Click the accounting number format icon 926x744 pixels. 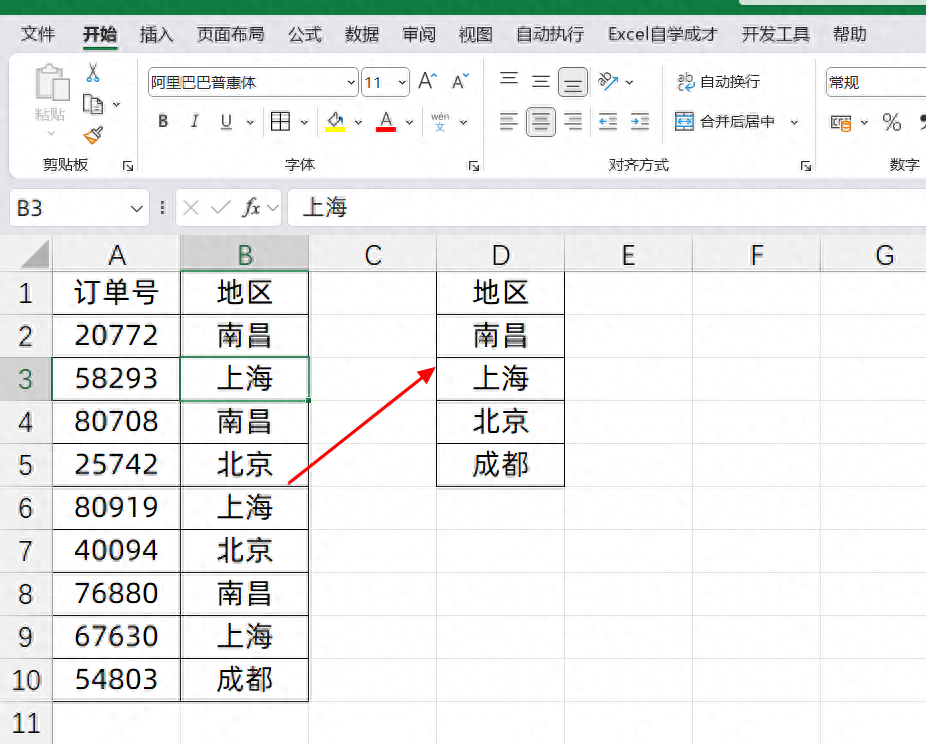click(841, 122)
